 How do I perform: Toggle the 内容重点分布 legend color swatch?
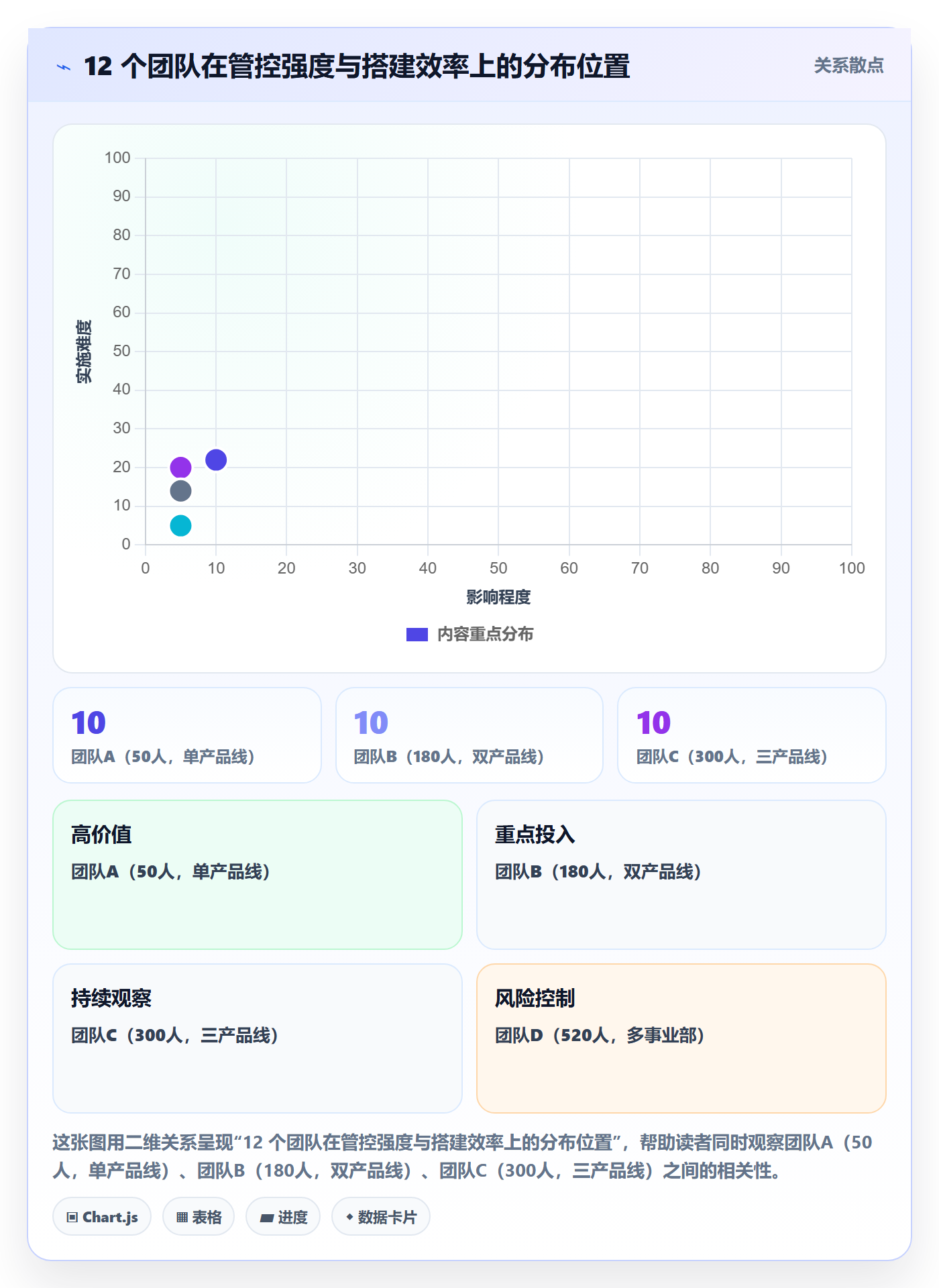tap(417, 635)
